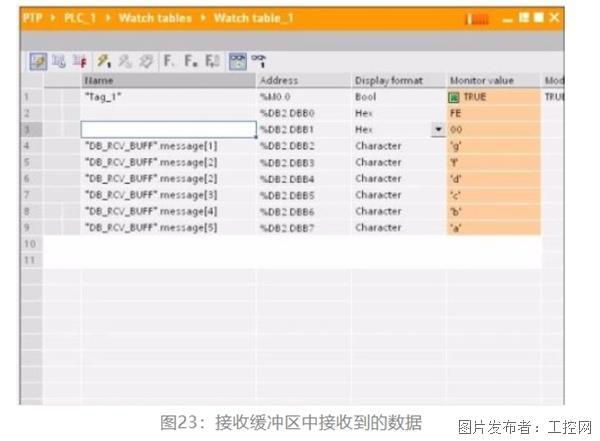The height and width of the screenshot is (441, 600).
Task: Click the empty Name input field in row 3
Action: [168, 130]
